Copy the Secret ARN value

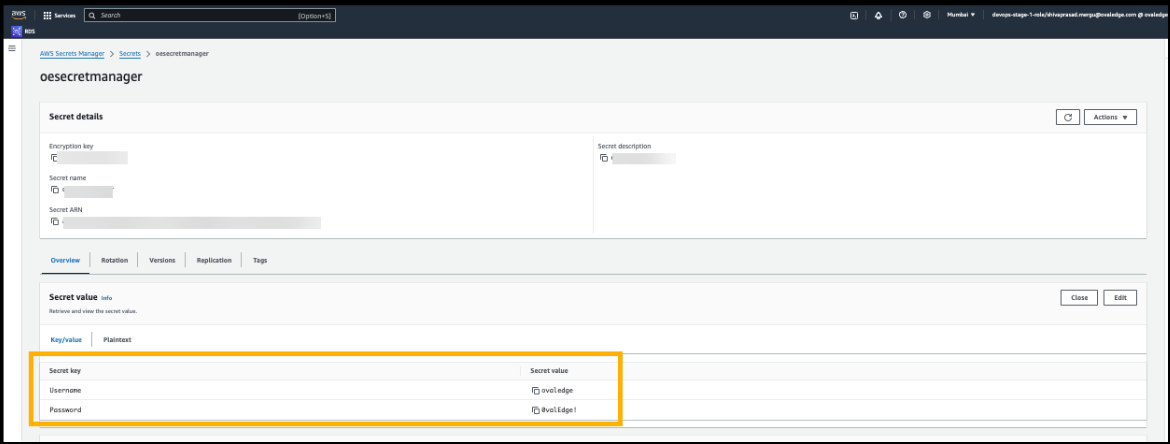54,222
